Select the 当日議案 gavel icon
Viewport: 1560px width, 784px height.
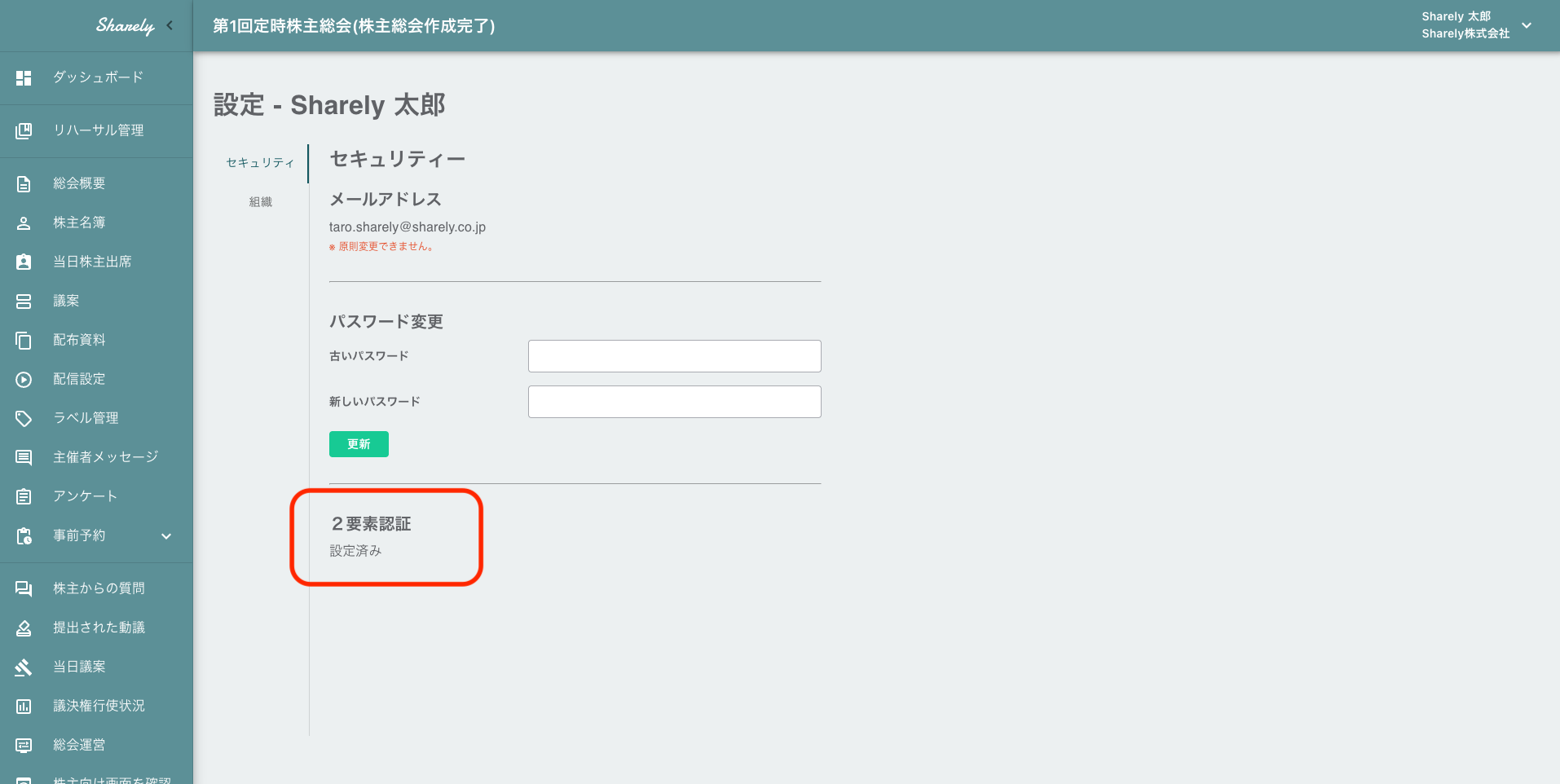pyautogui.click(x=23, y=666)
